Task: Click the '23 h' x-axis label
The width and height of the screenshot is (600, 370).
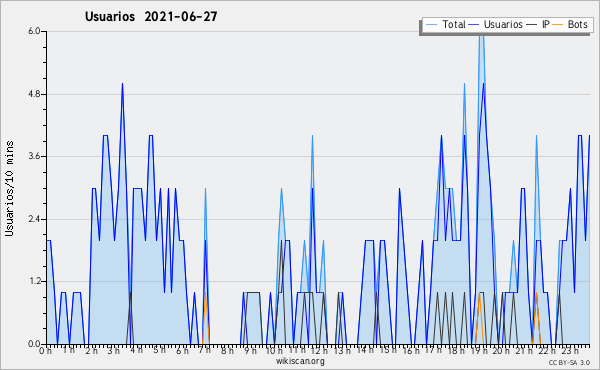Action: point(569,351)
